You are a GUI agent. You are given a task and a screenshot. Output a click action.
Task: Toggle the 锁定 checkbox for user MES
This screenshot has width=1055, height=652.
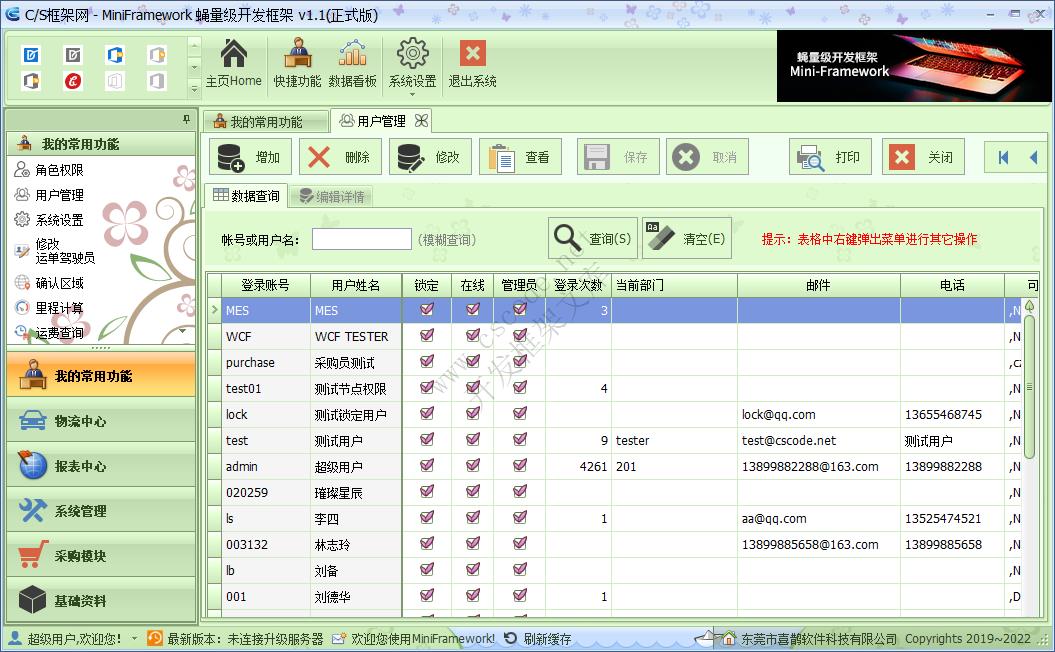(426, 310)
